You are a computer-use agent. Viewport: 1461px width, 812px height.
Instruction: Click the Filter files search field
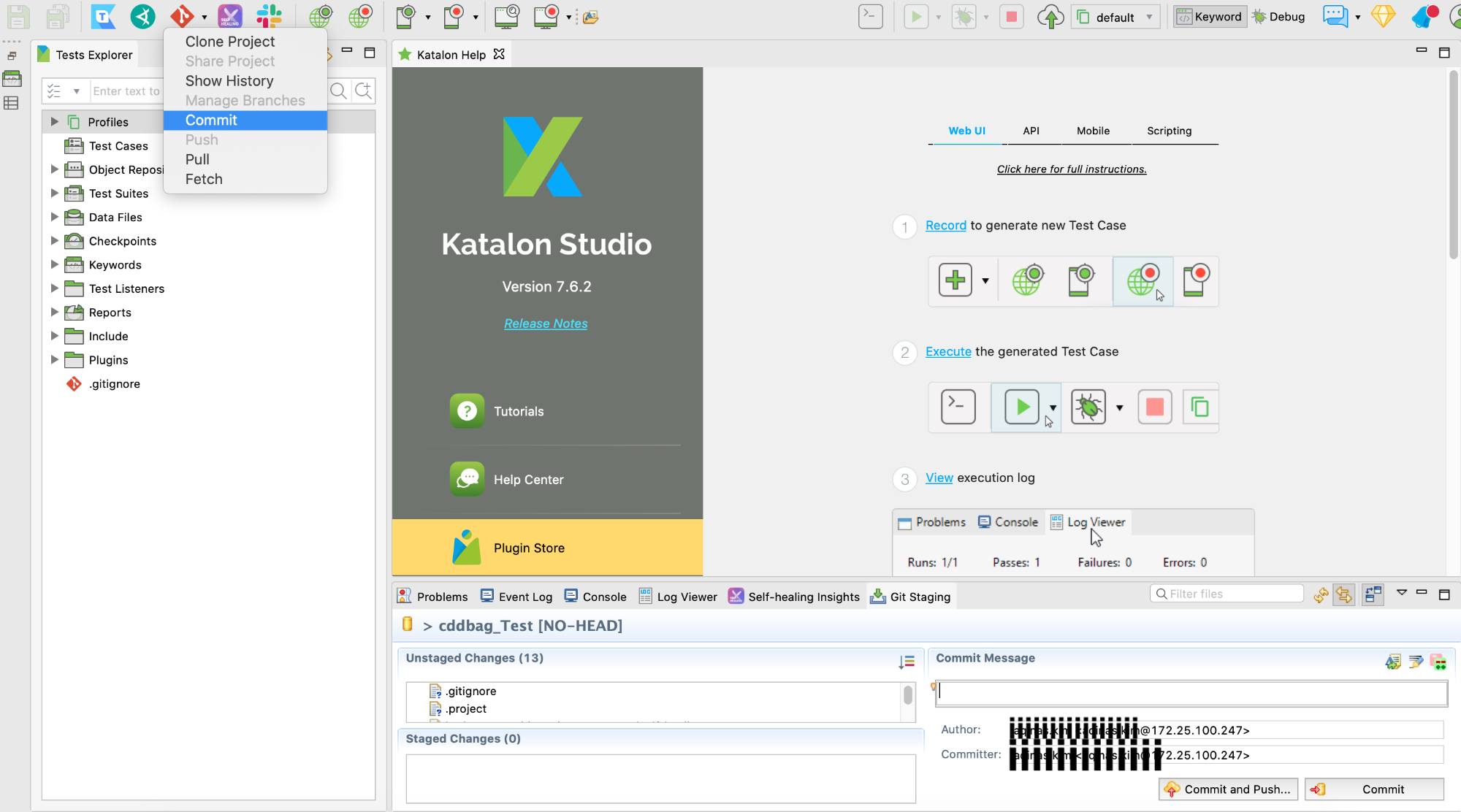(x=1227, y=594)
